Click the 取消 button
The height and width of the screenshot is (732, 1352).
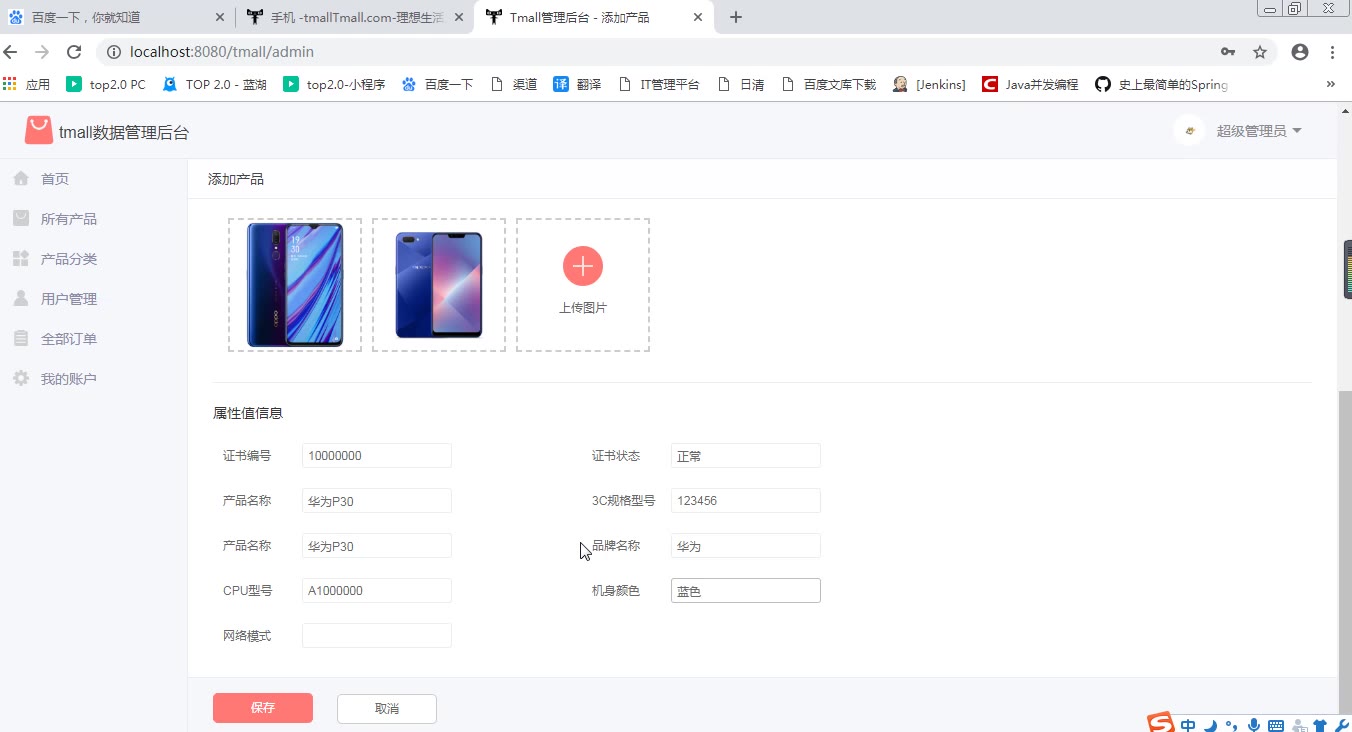pyautogui.click(x=387, y=708)
